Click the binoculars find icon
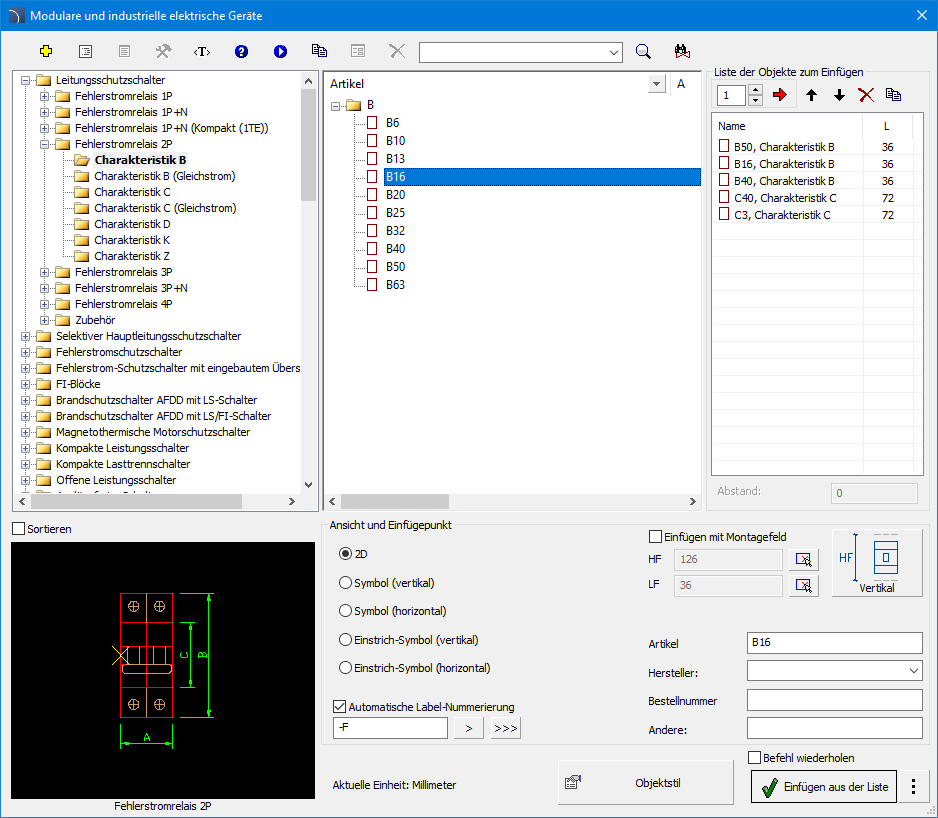Viewport: 938px width, 818px height. (683, 51)
